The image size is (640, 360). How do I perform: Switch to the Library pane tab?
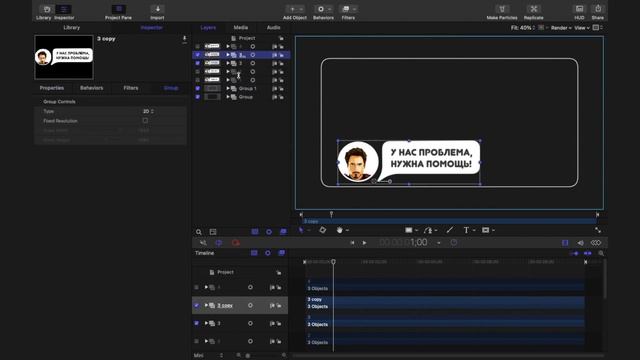(72, 27)
